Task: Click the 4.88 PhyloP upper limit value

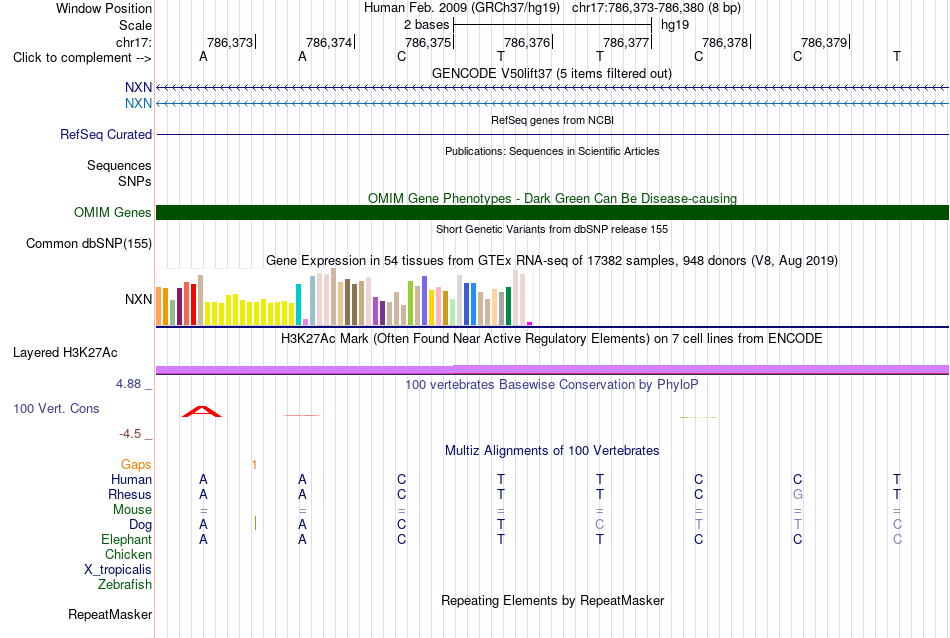Action: [128, 384]
